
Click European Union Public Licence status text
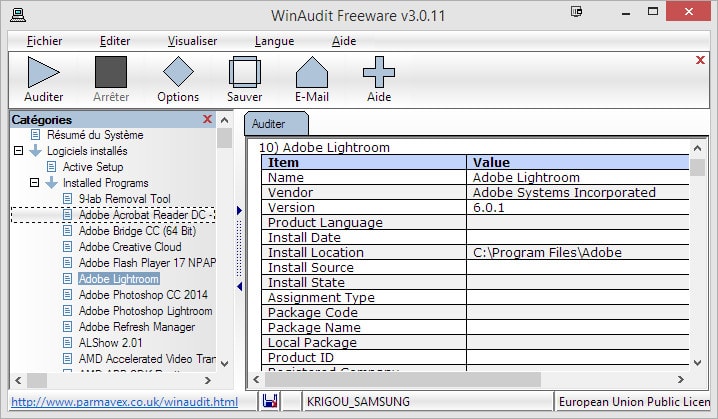(x=634, y=402)
